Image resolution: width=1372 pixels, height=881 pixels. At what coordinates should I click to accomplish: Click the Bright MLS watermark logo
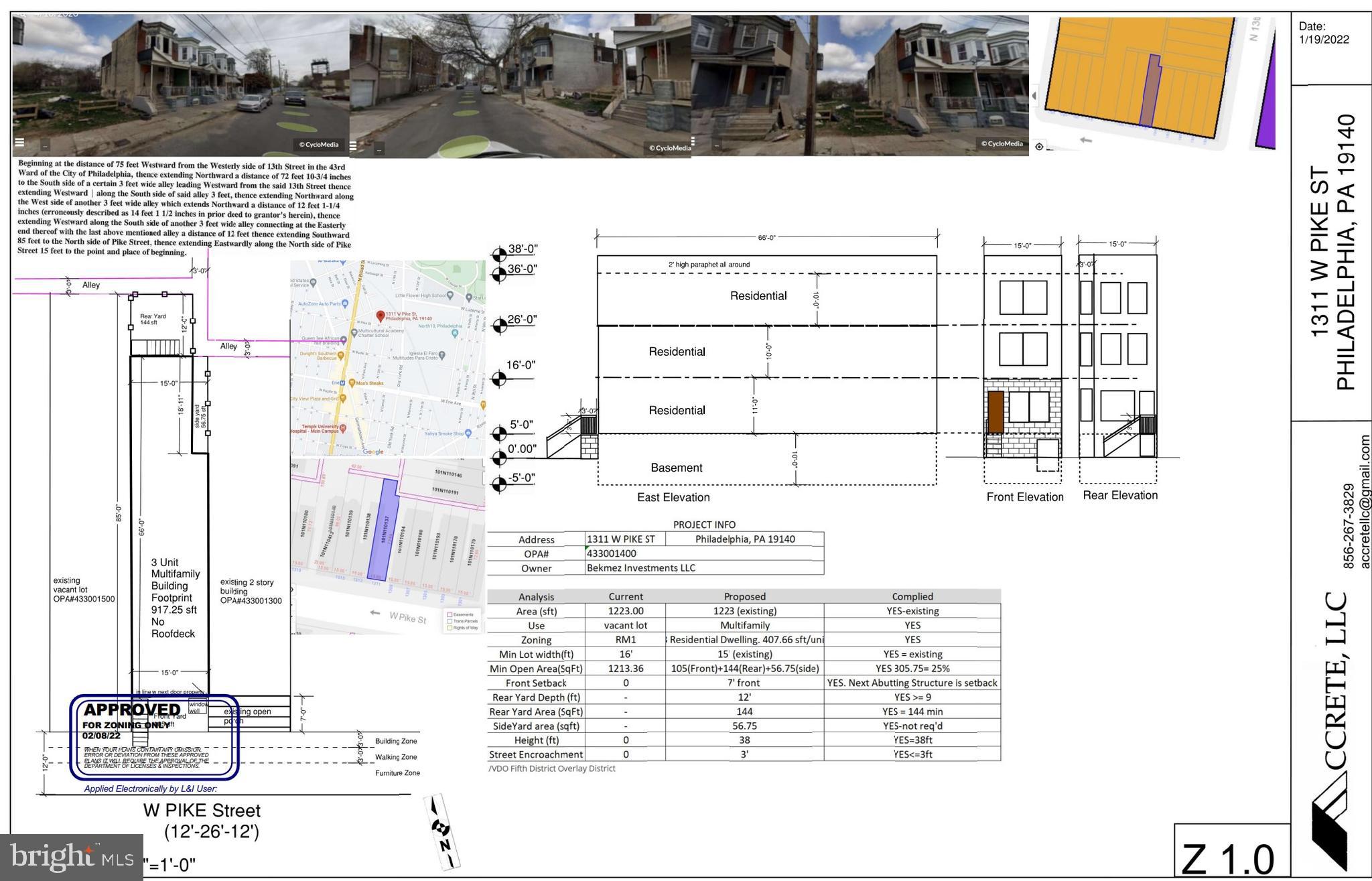71,857
